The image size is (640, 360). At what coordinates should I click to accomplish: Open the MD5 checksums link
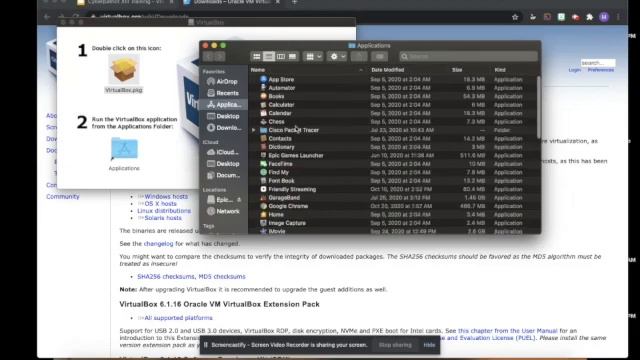tap(222, 276)
